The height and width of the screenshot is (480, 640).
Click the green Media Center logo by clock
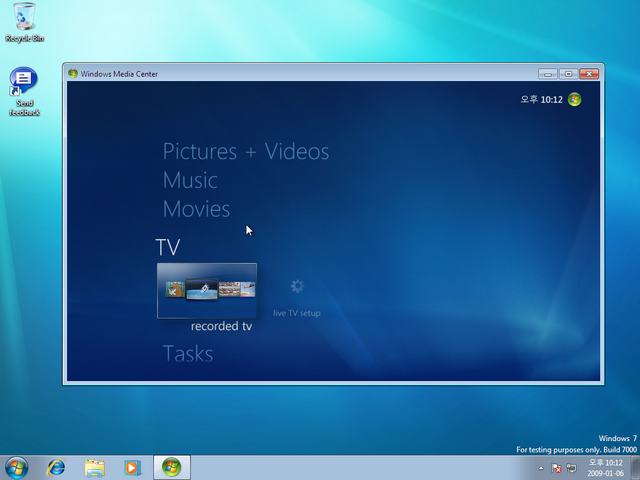[574, 99]
